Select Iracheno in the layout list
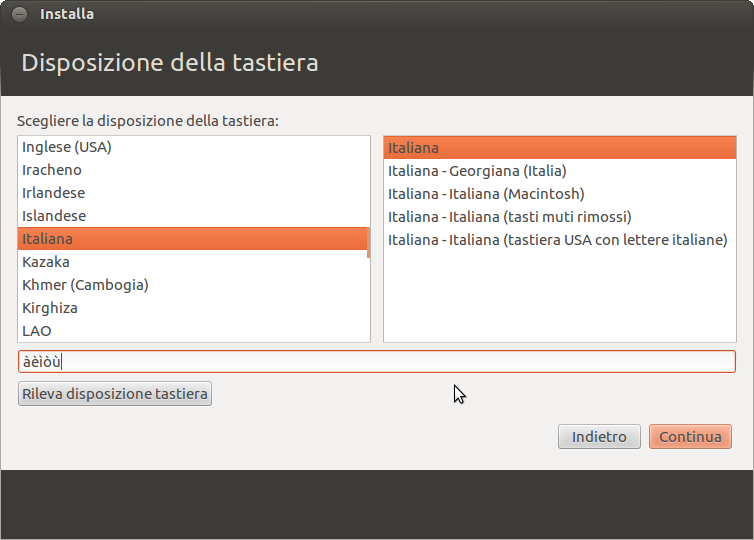This screenshot has height=540, width=754. point(52,170)
